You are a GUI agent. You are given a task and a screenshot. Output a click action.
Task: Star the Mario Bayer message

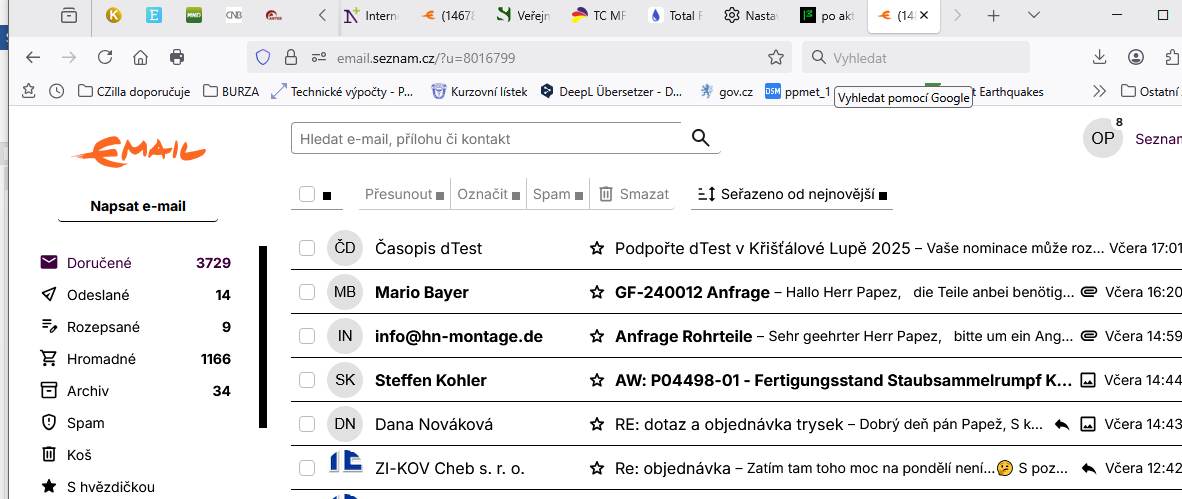click(x=597, y=292)
